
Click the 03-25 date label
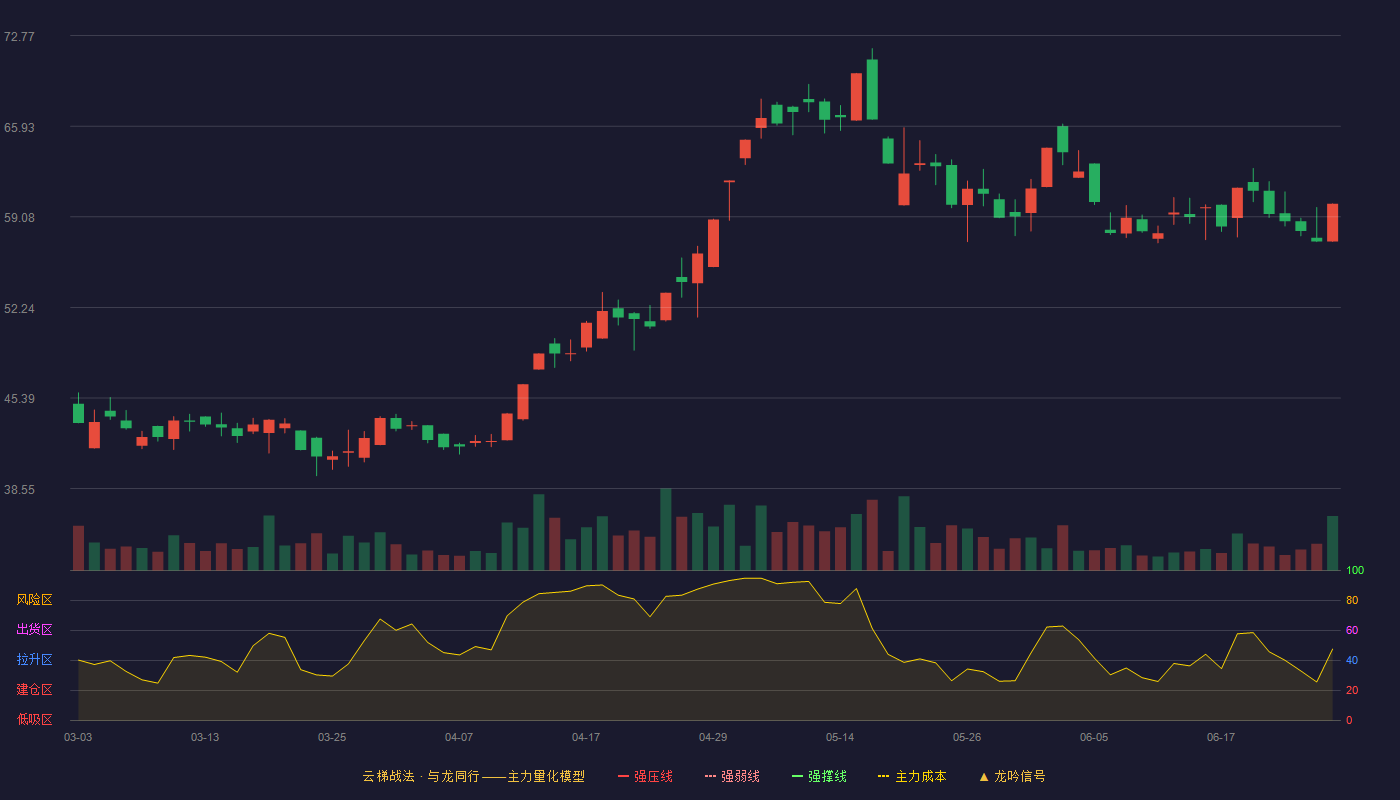(x=332, y=737)
